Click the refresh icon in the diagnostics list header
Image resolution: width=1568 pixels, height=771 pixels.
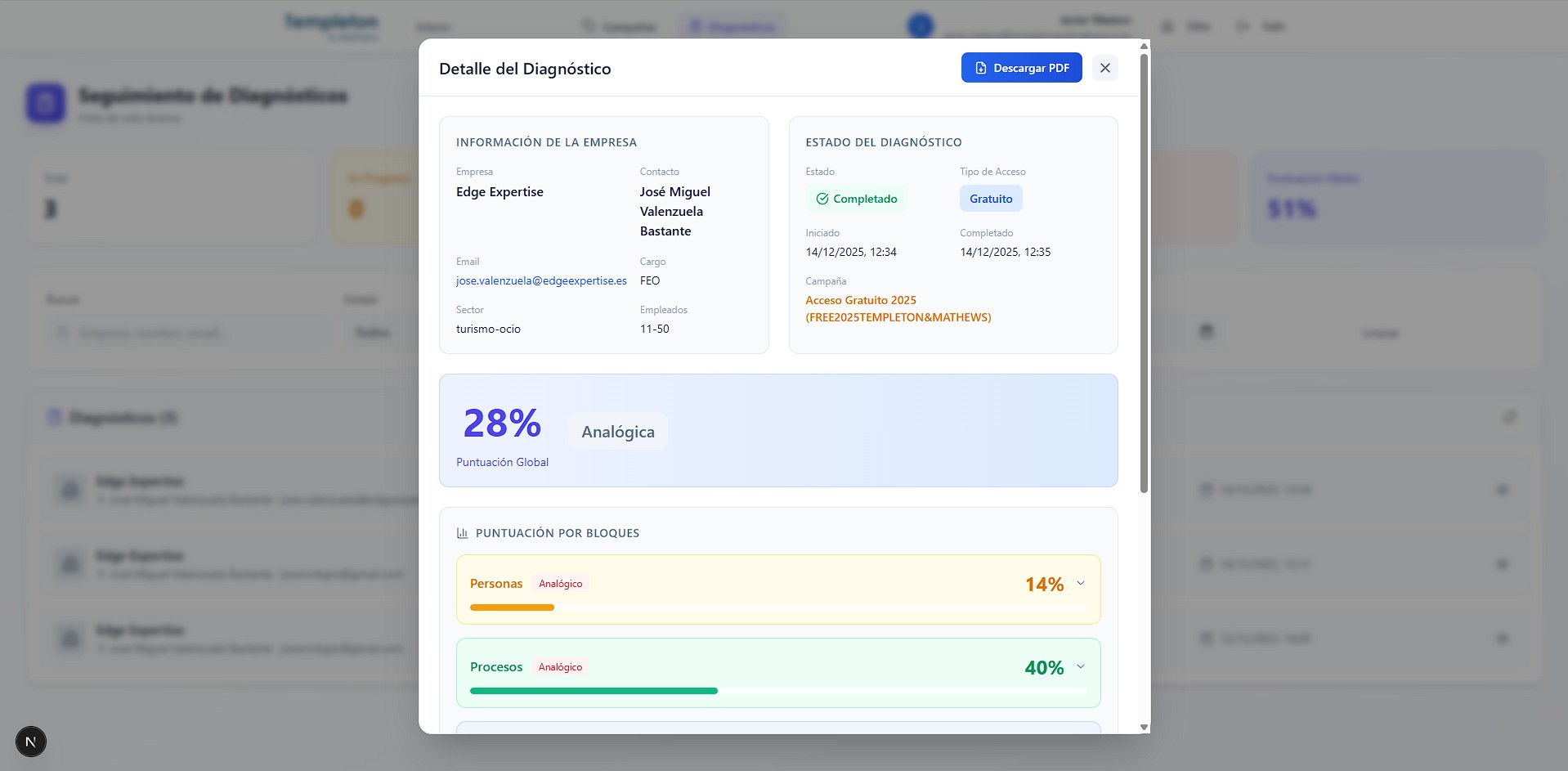click(1509, 418)
